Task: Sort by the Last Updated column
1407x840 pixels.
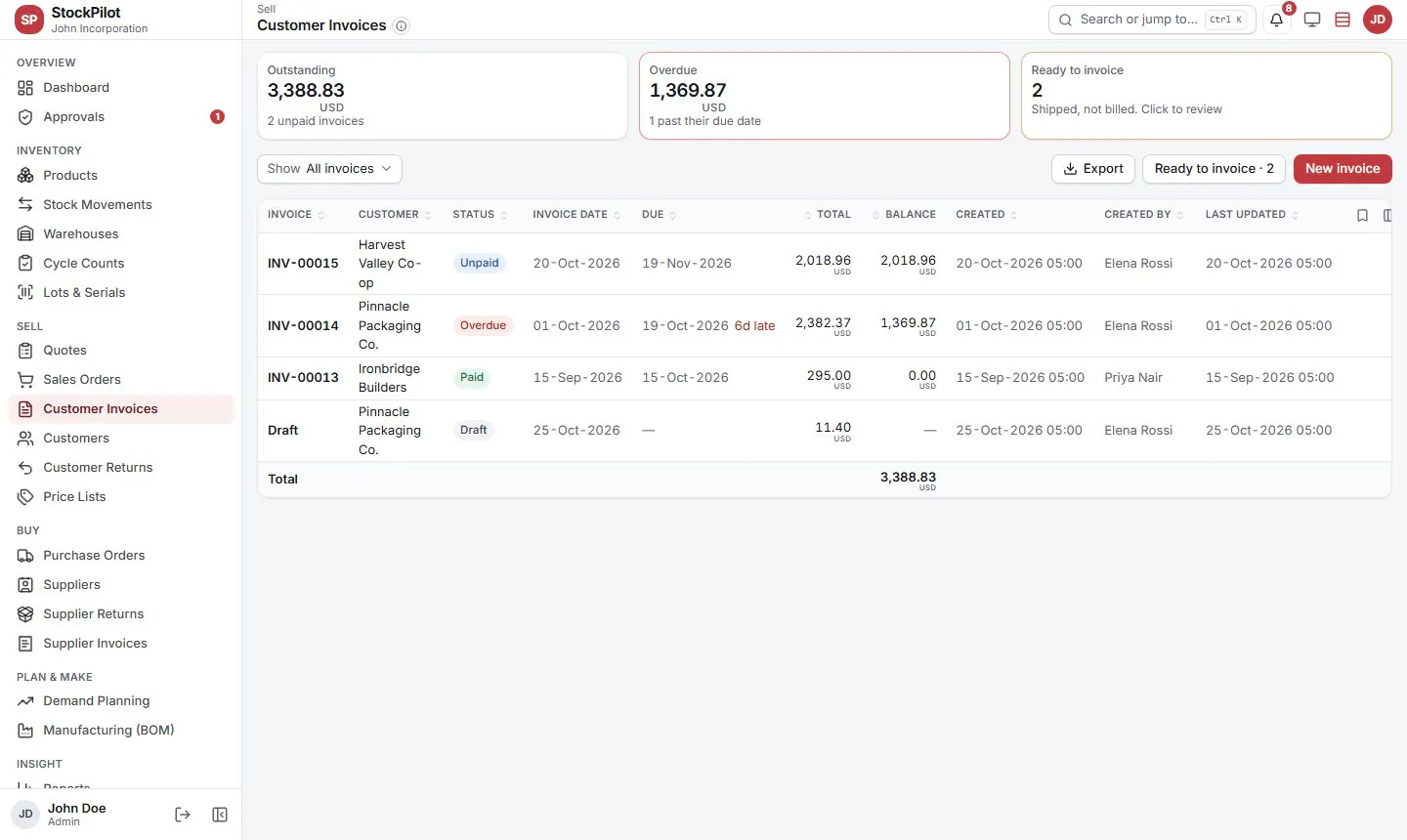Action: pos(1252,215)
